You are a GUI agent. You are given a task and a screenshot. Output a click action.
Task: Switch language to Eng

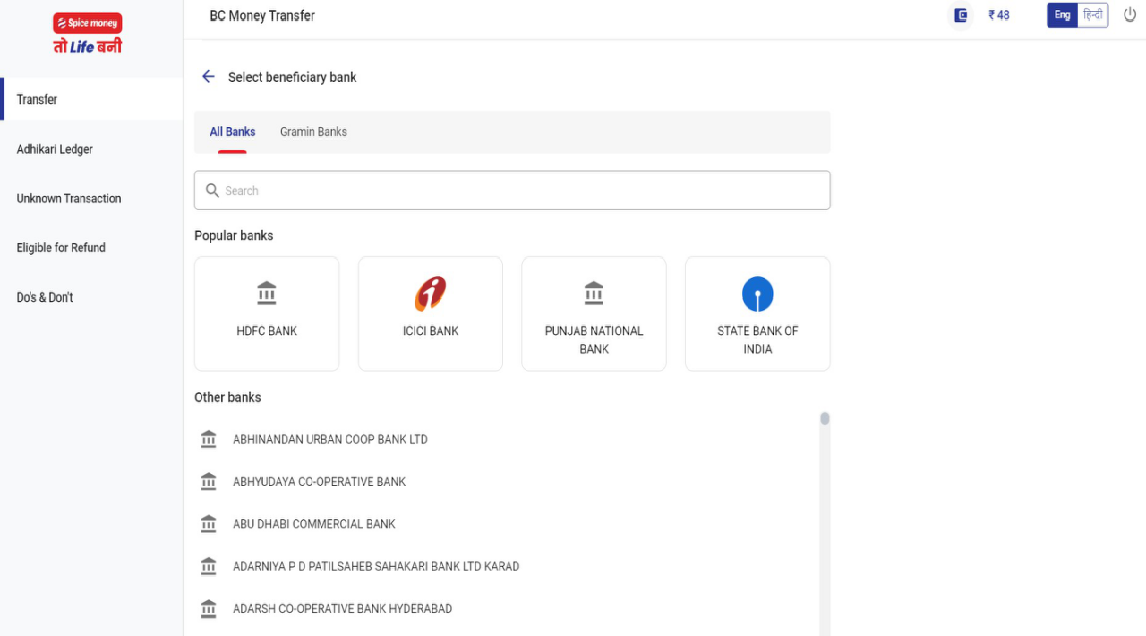pyautogui.click(x=1062, y=15)
